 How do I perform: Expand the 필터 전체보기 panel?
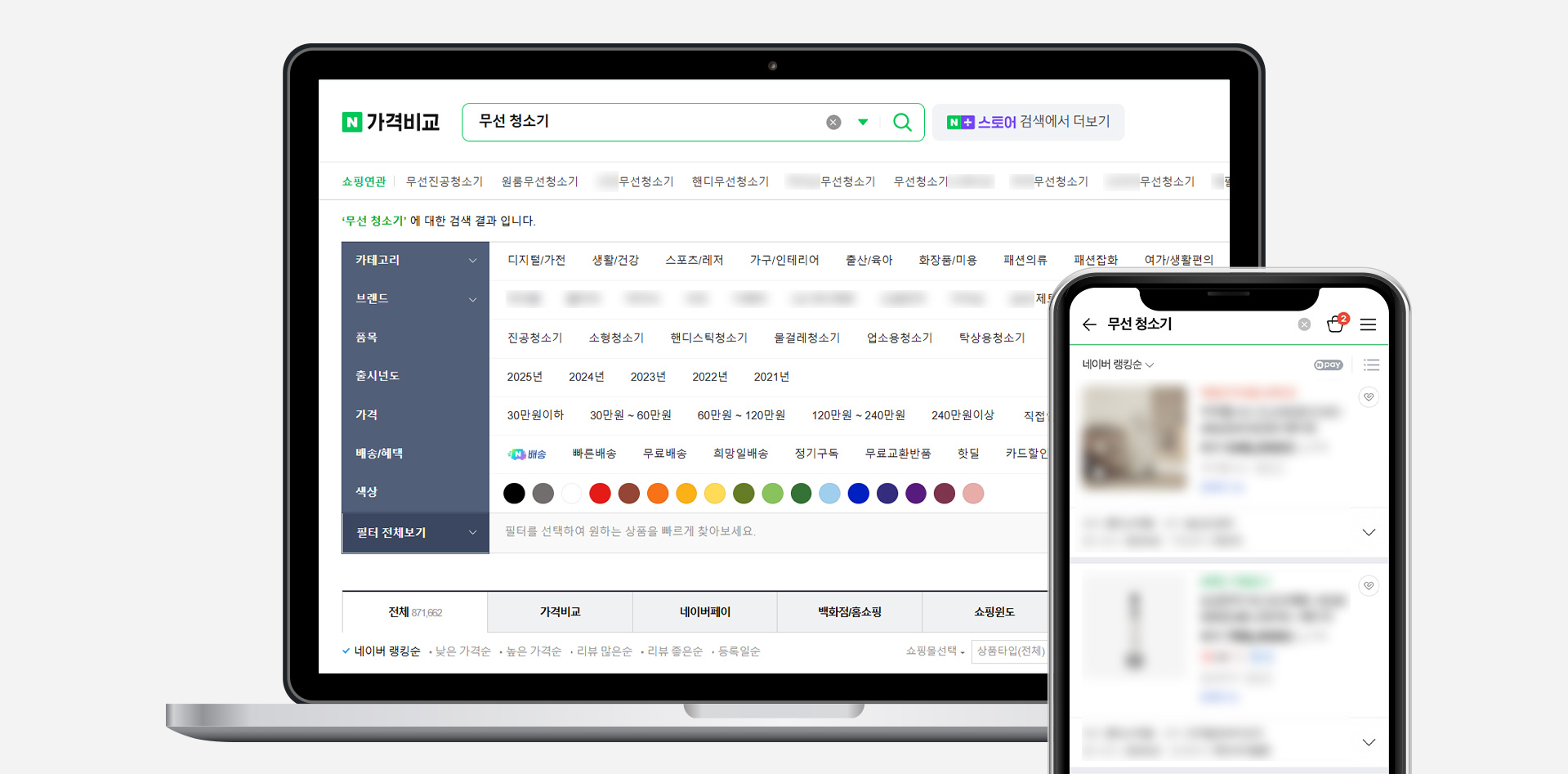(x=415, y=532)
